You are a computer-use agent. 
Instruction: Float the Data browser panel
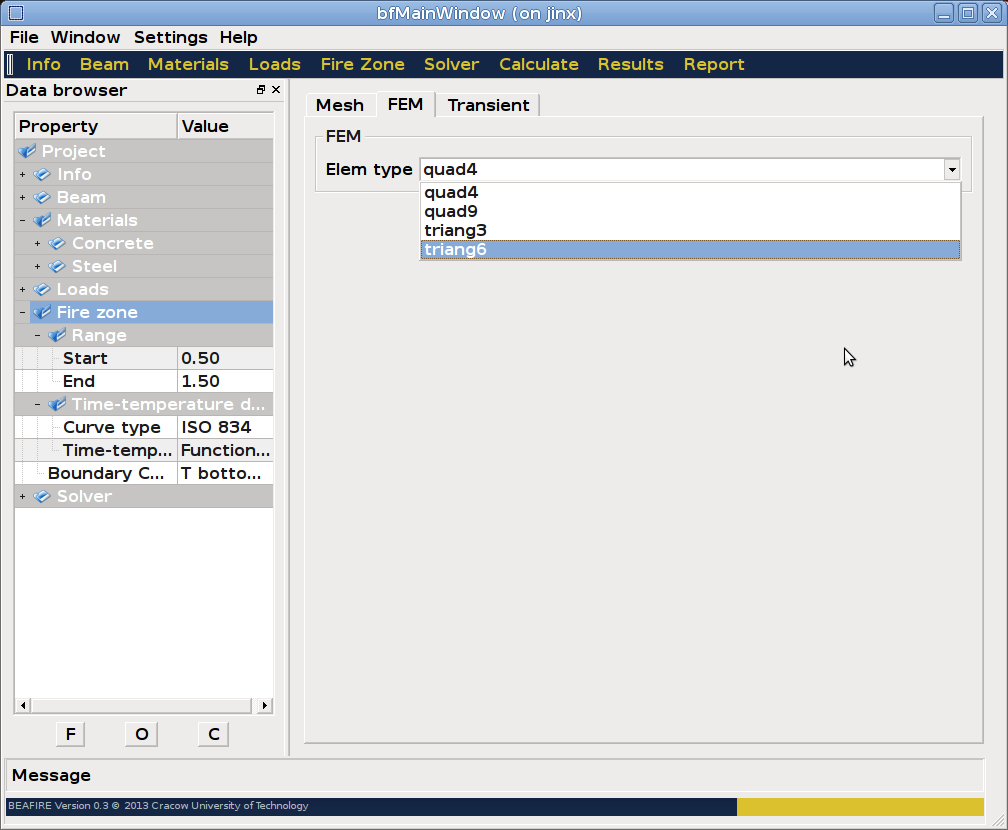pyautogui.click(x=261, y=90)
